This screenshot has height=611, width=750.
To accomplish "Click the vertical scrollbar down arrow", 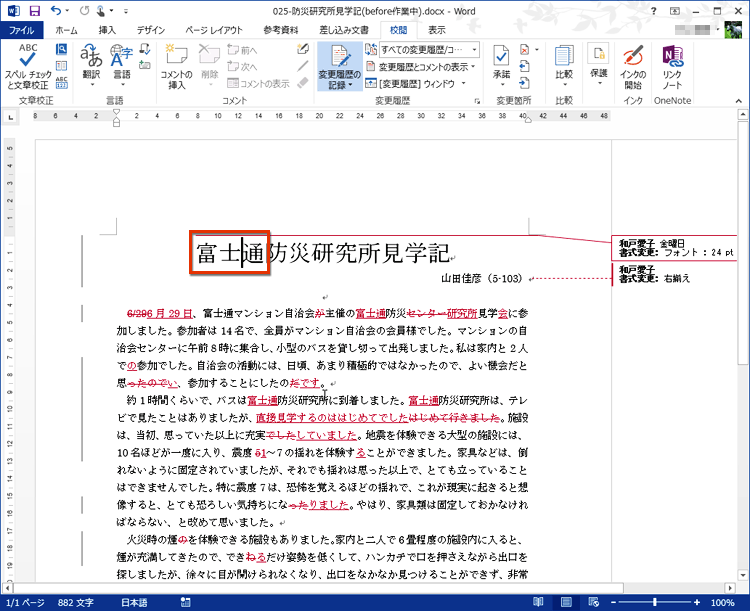I will [742, 575].
